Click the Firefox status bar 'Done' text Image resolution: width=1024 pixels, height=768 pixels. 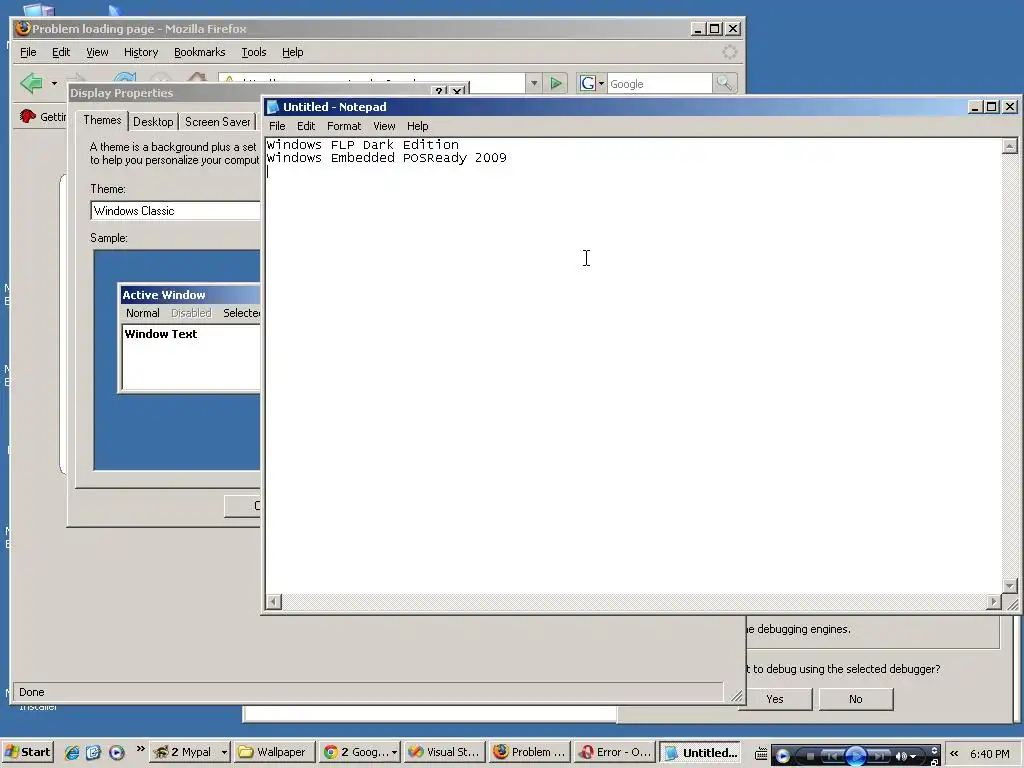(31, 692)
